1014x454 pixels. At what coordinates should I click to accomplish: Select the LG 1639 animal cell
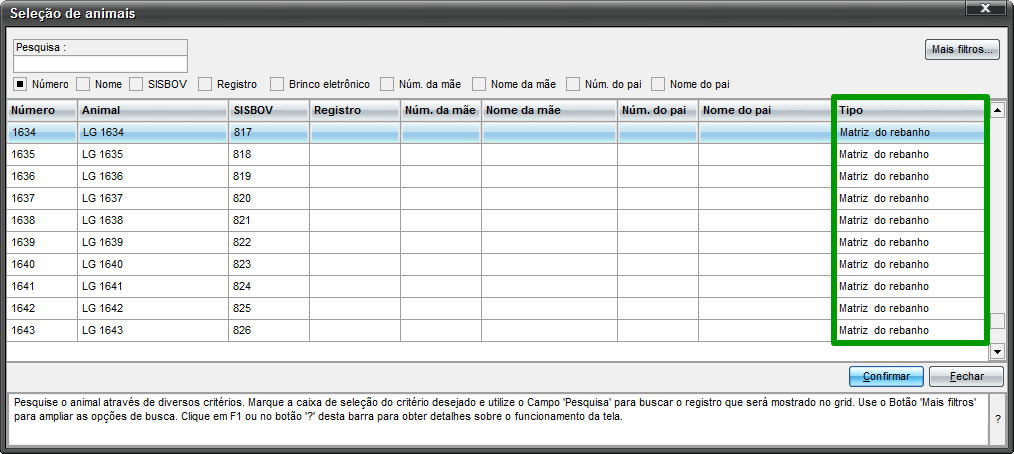(x=153, y=243)
